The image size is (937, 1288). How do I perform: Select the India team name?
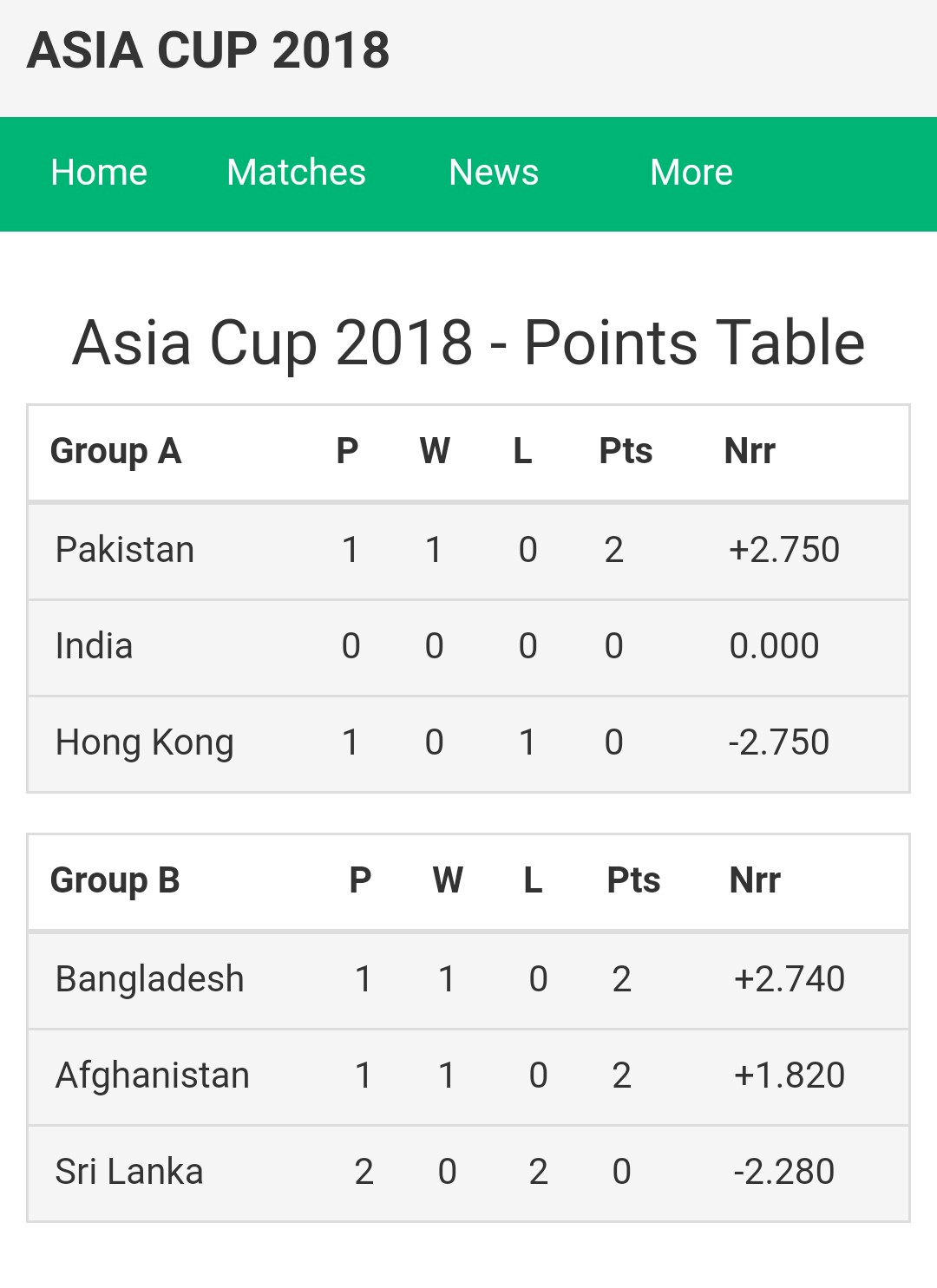click(x=94, y=646)
